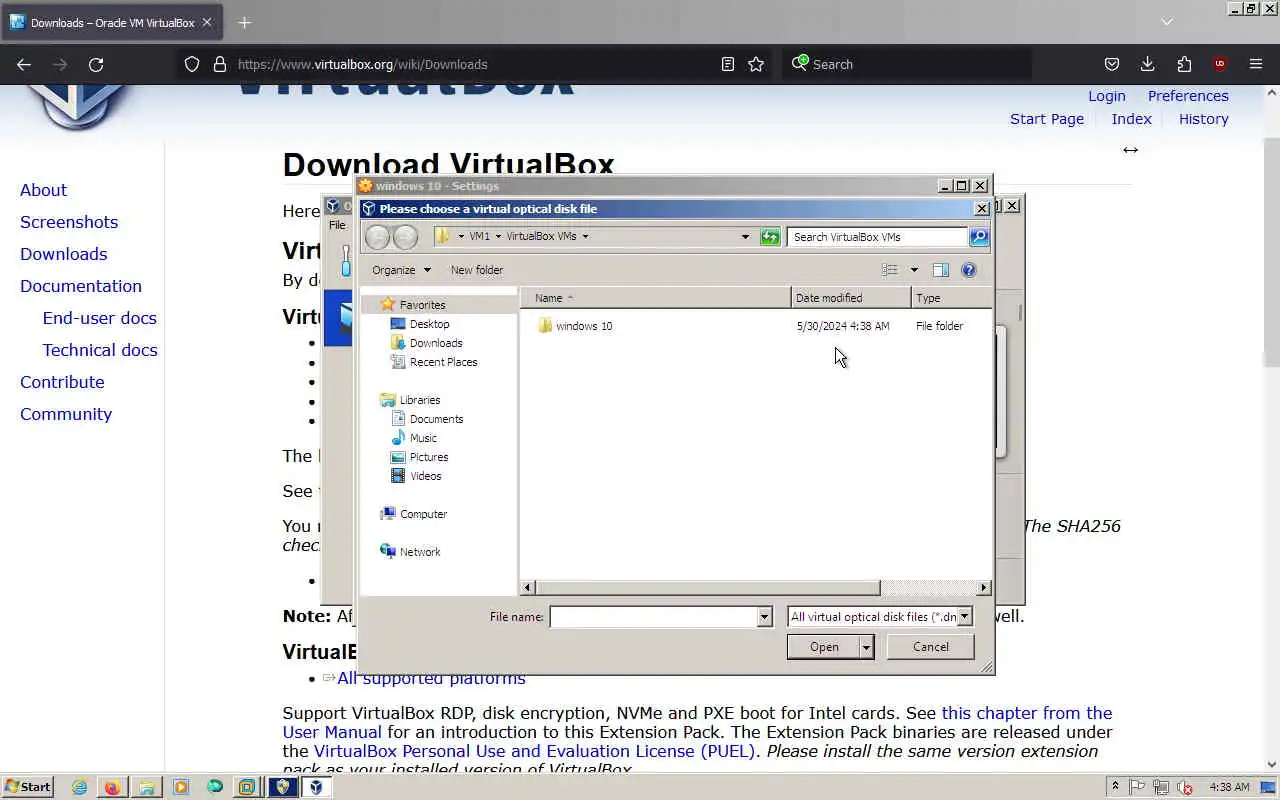The width and height of the screenshot is (1280, 800).
Task: Open a new browser tab
Action: pyautogui.click(x=244, y=22)
